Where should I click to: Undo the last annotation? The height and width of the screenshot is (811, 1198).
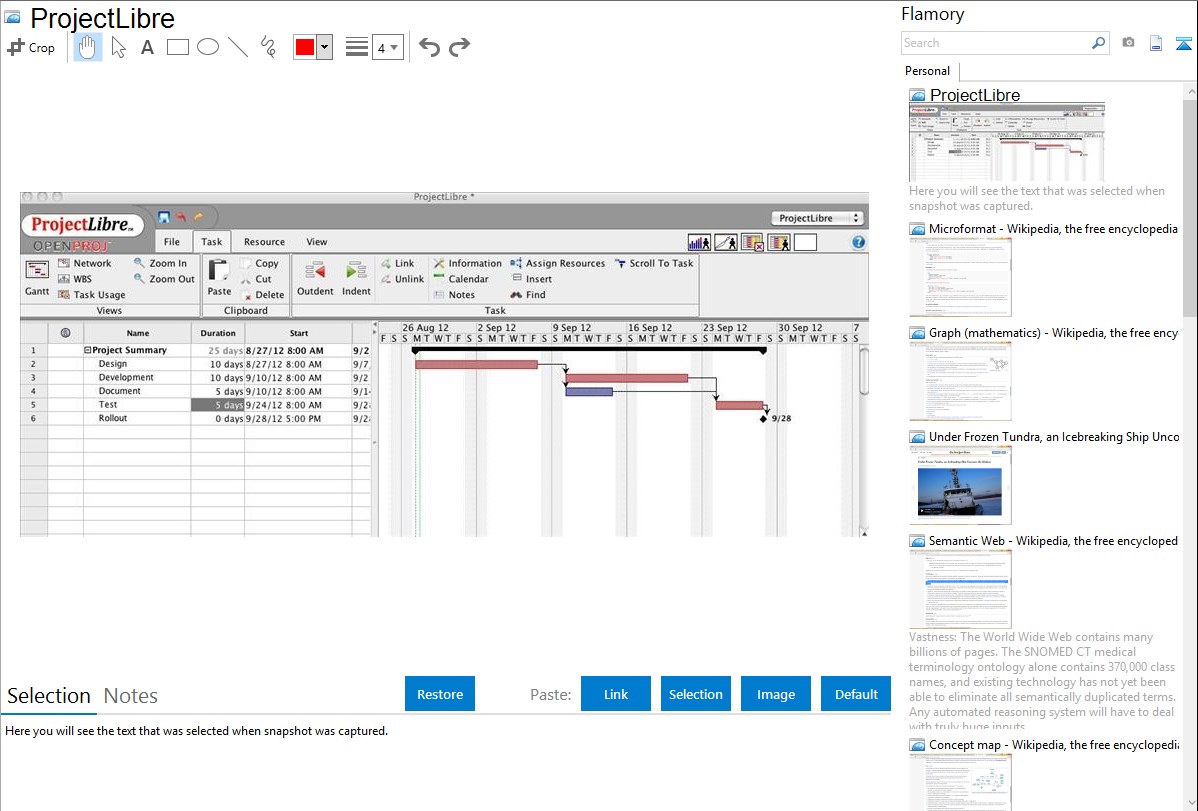click(429, 47)
